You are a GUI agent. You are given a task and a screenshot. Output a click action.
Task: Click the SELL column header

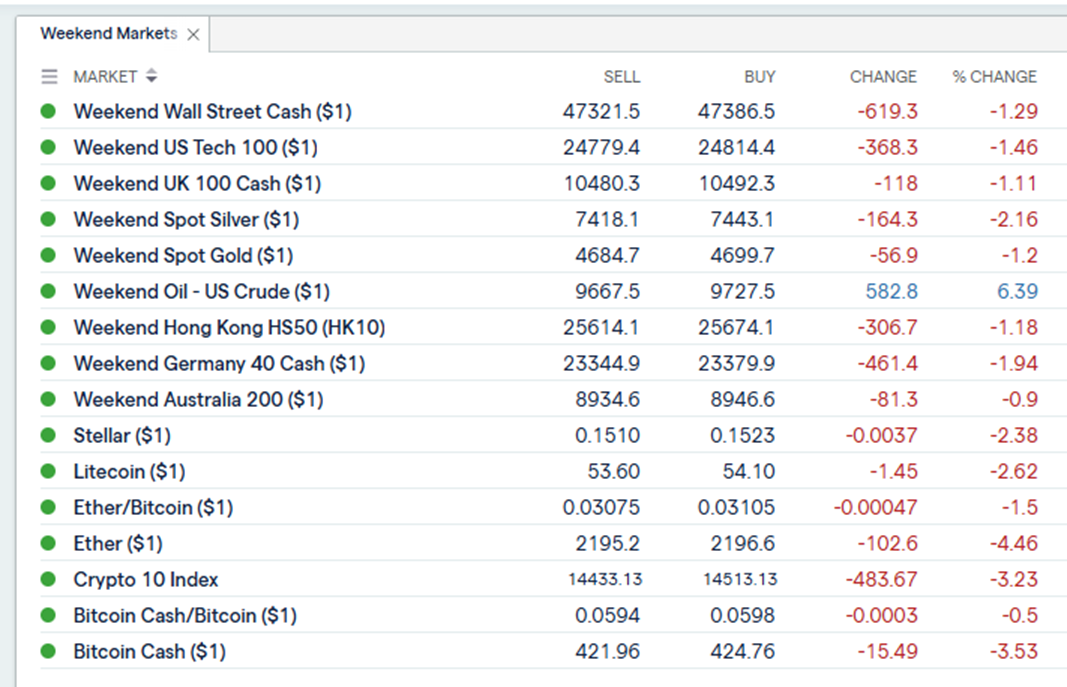[621, 77]
